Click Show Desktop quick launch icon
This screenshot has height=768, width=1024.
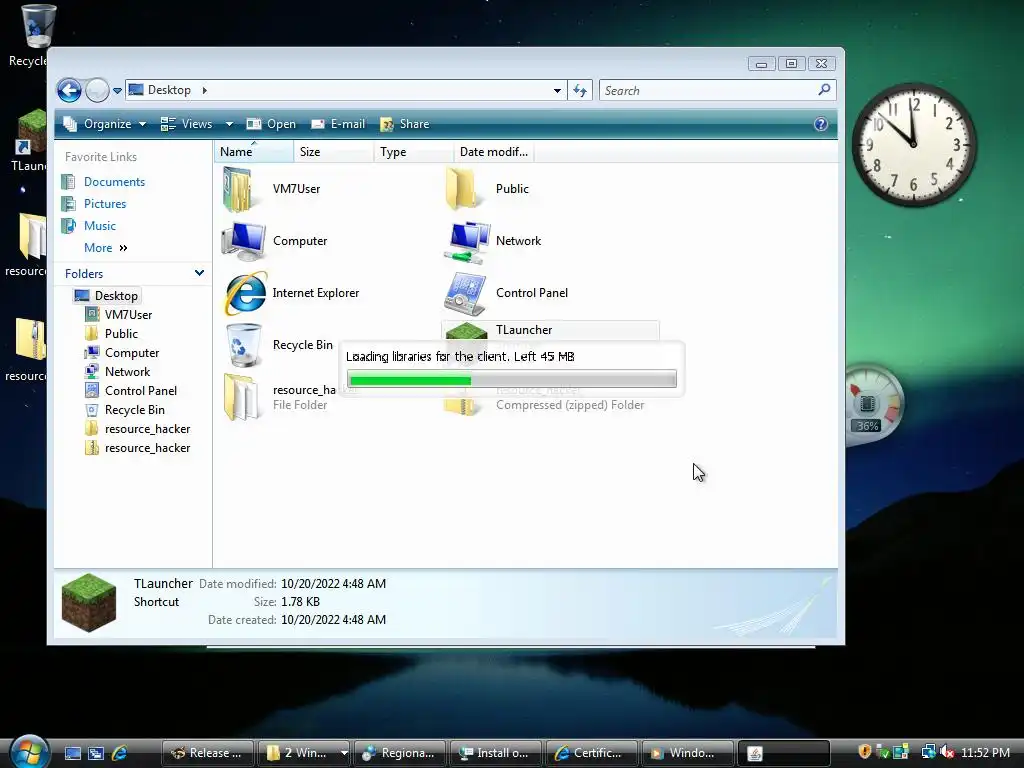72,753
